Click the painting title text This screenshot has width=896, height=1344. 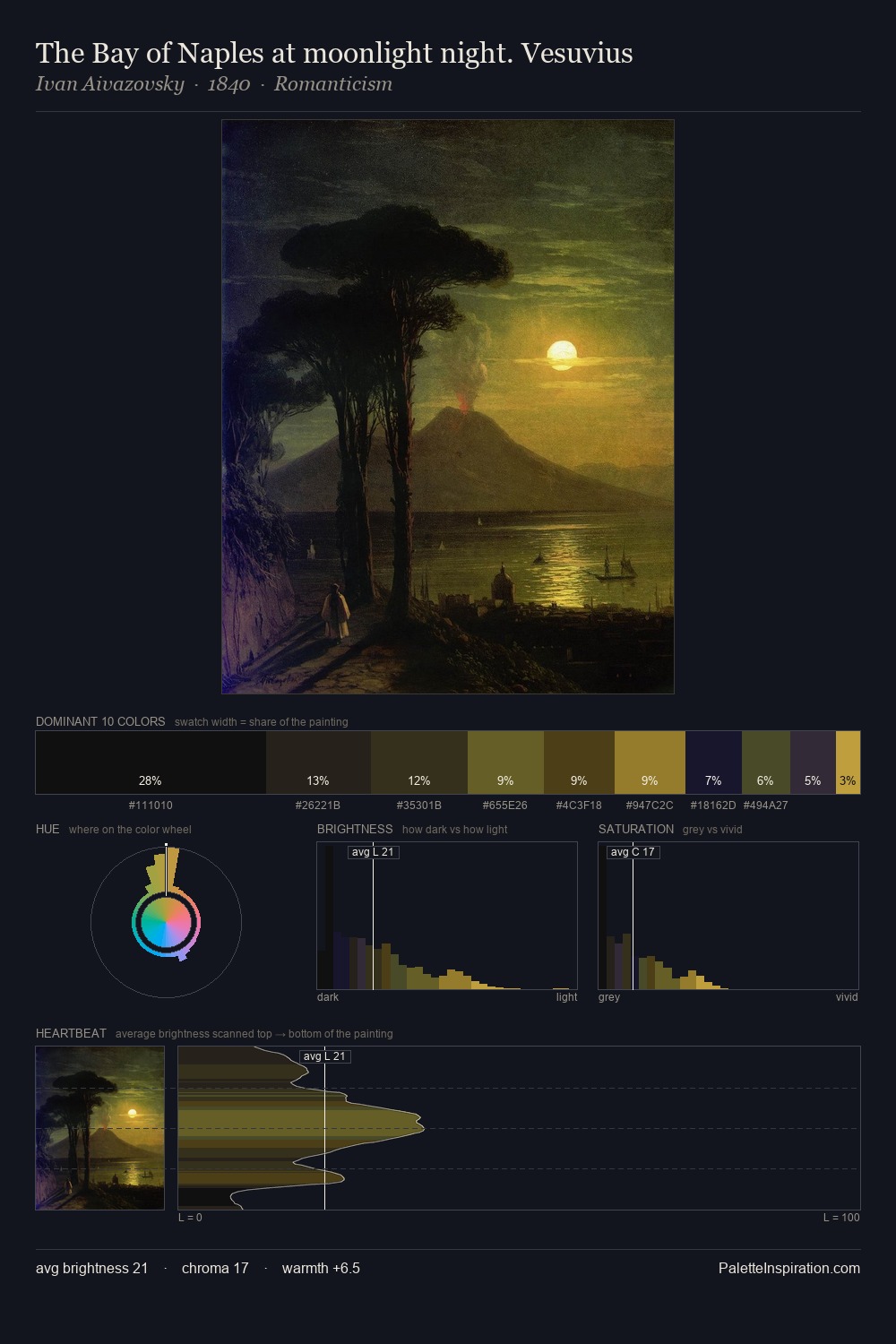tap(334, 54)
